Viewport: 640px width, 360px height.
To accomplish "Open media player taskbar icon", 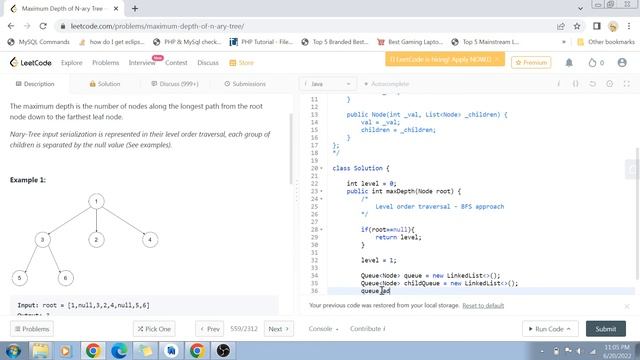I will 65,351.
